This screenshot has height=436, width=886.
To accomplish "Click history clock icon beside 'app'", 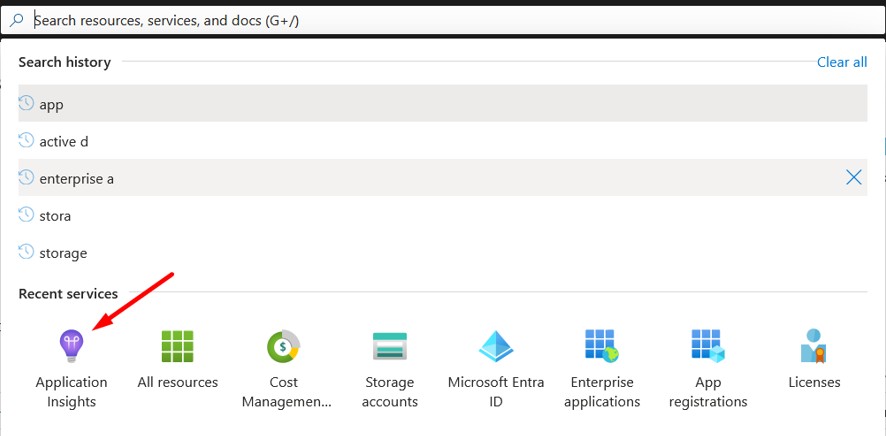I will (26, 103).
